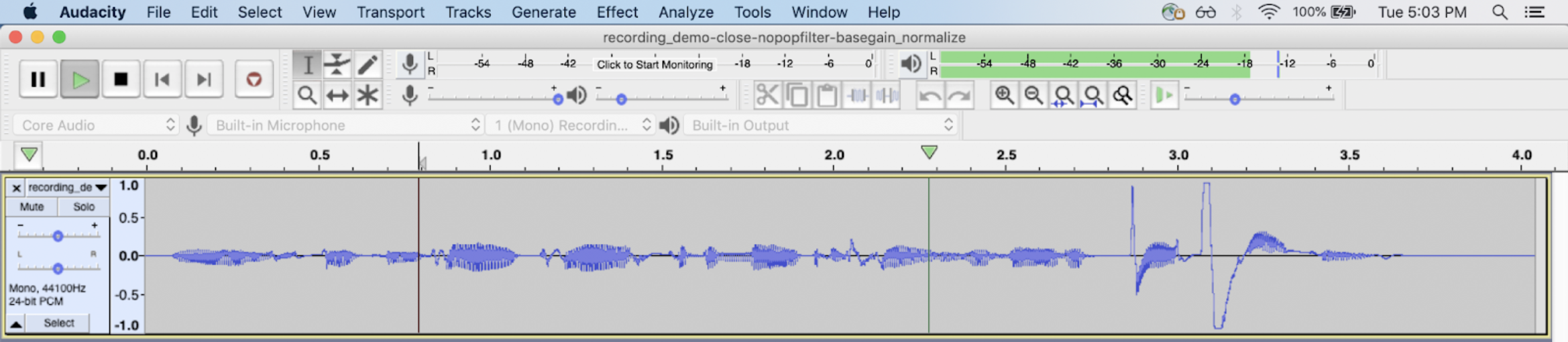Image resolution: width=1568 pixels, height=342 pixels.
Task: Close the track with the X button
Action: point(16,188)
